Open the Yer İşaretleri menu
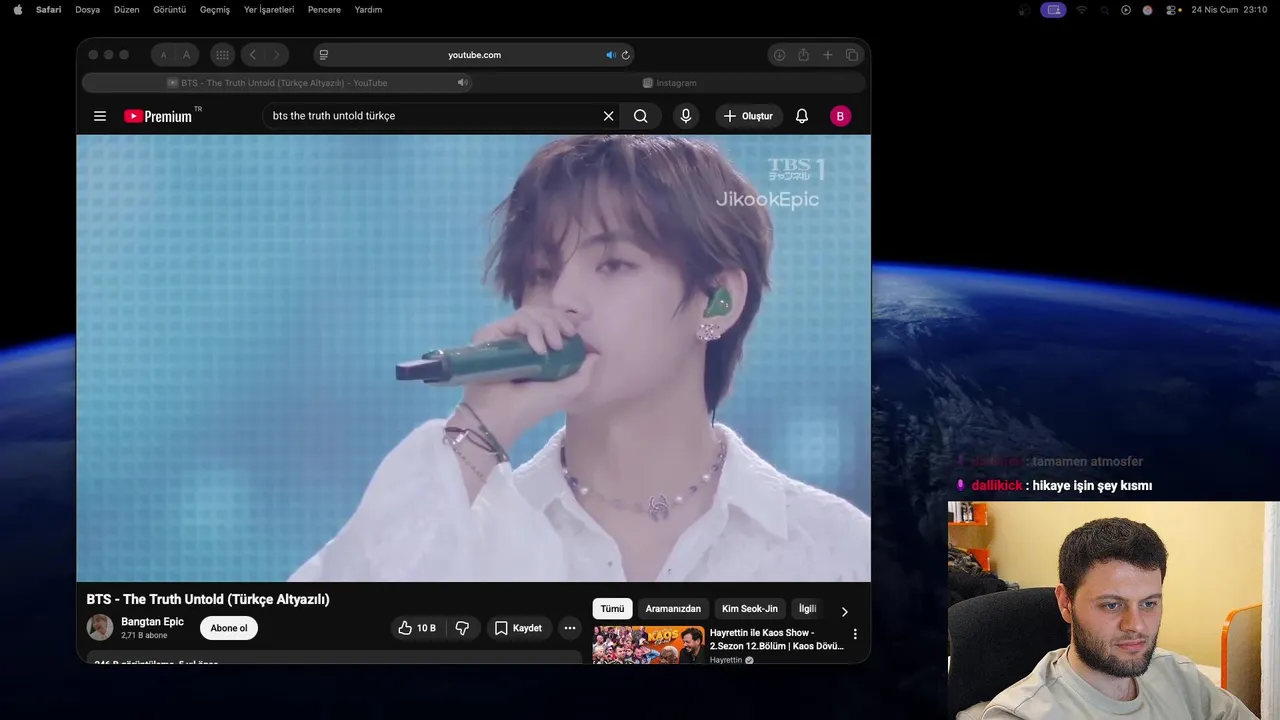The image size is (1280, 720). click(x=269, y=10)
